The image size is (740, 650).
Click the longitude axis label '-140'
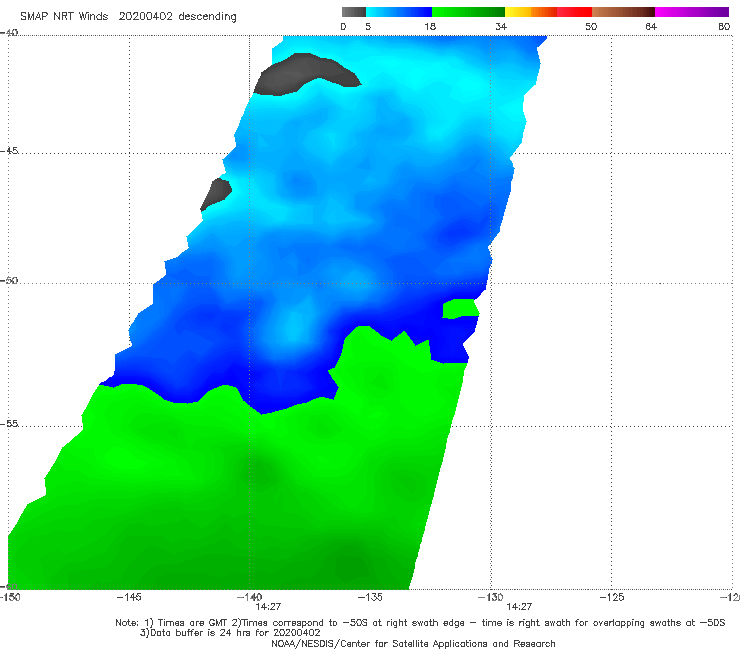tap(249, 597)
